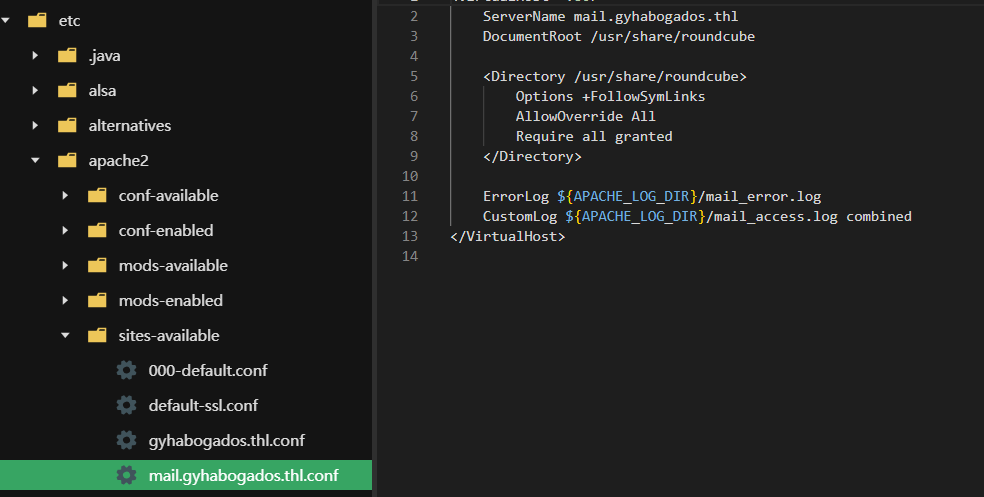984x497 pixels.
Task: Click the AllowOverride All line
Action: pyautogui.click(x=586, y=116)
